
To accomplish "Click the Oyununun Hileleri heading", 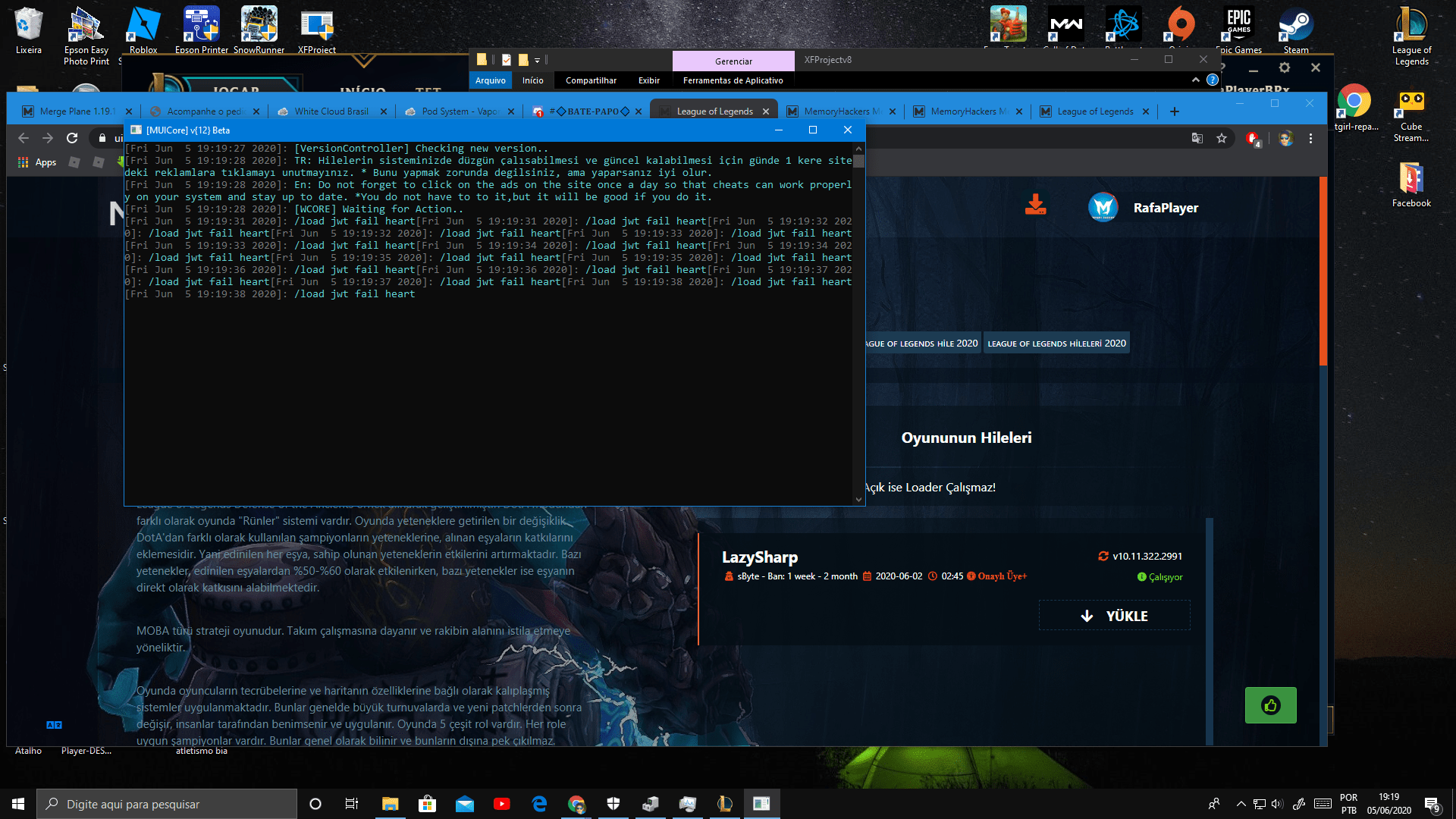I will tap(966, 438).
